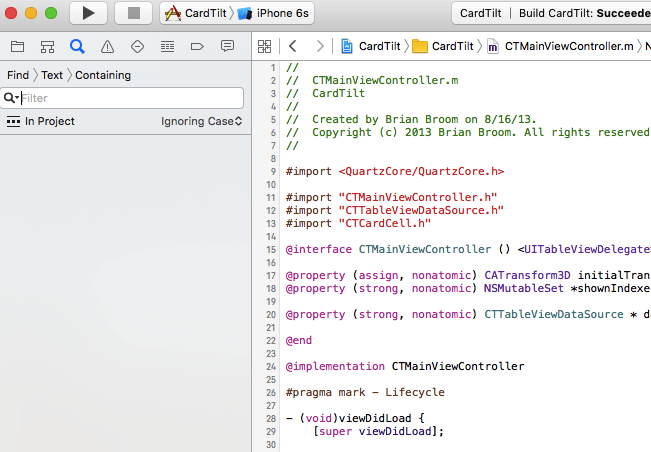Go forward in editor history

click(319, 46)
